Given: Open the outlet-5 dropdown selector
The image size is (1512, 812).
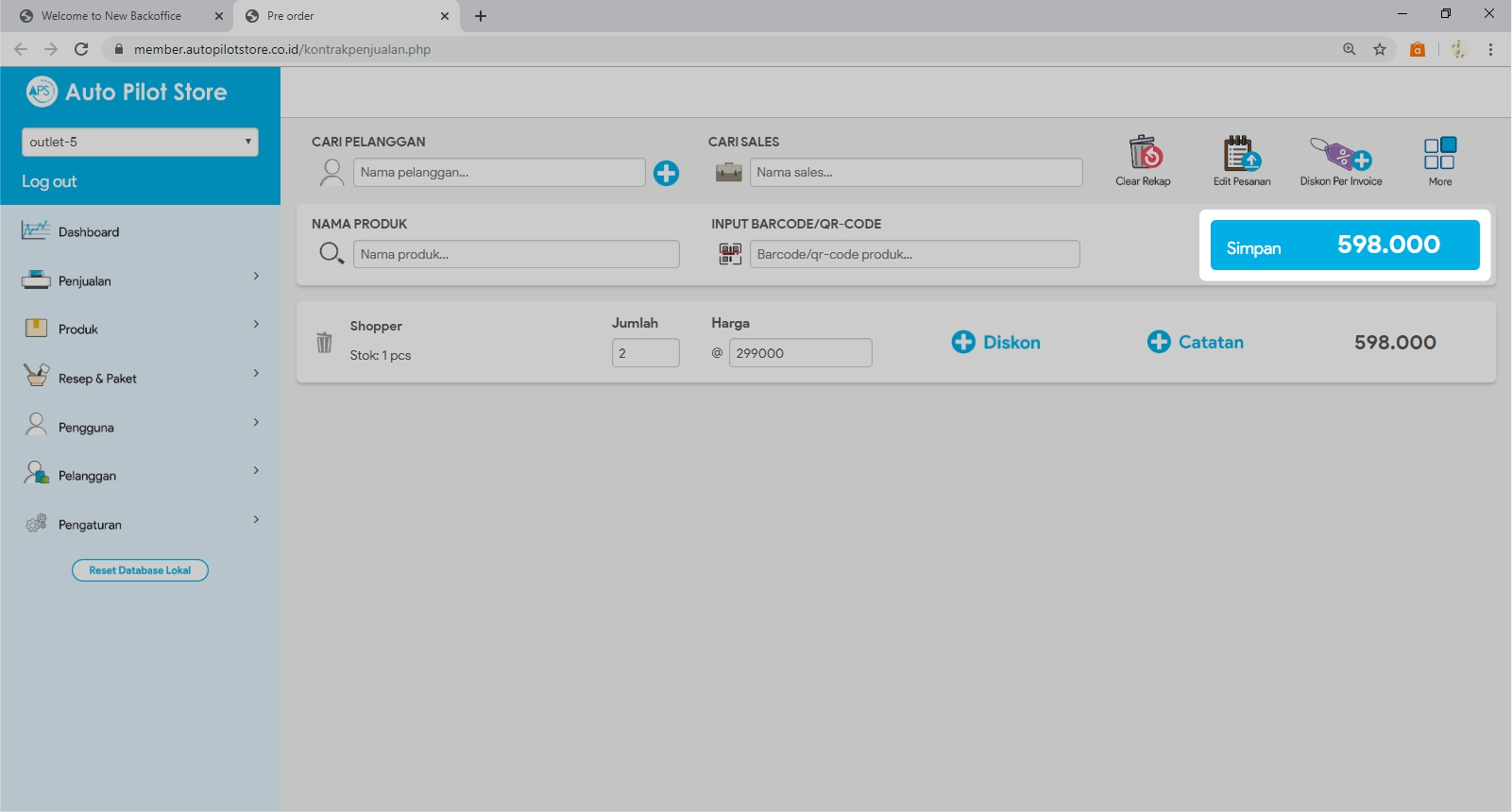Looking at the screenshot, I should click(x=140, y=142).
